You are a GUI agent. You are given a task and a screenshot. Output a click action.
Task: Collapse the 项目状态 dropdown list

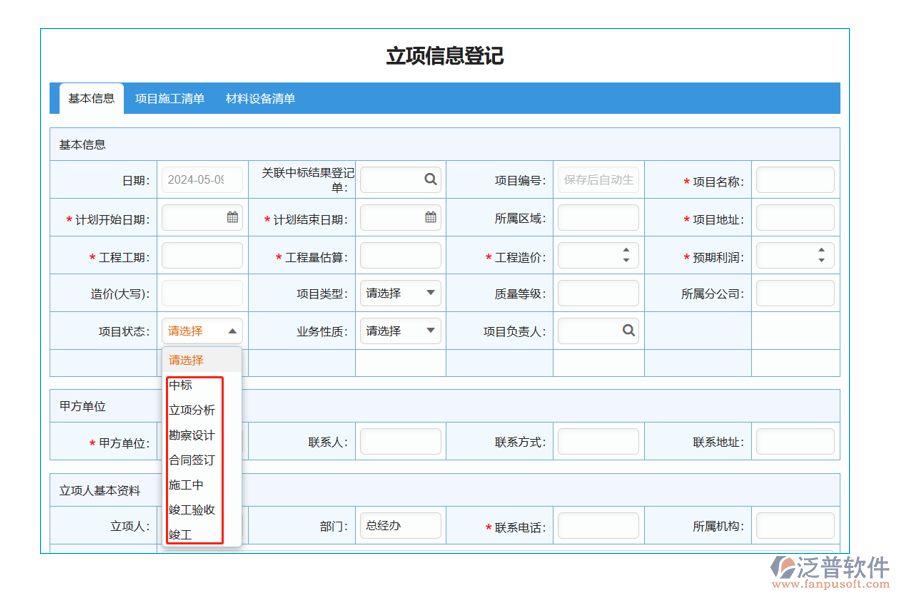pyautogui.click(x=232, y=330)
